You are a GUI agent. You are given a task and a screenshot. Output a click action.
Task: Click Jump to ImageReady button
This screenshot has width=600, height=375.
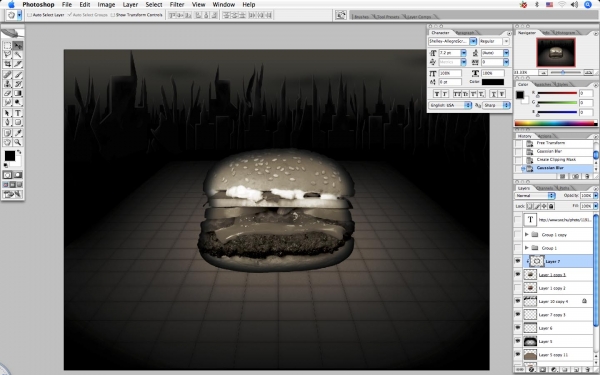[13, 194]
